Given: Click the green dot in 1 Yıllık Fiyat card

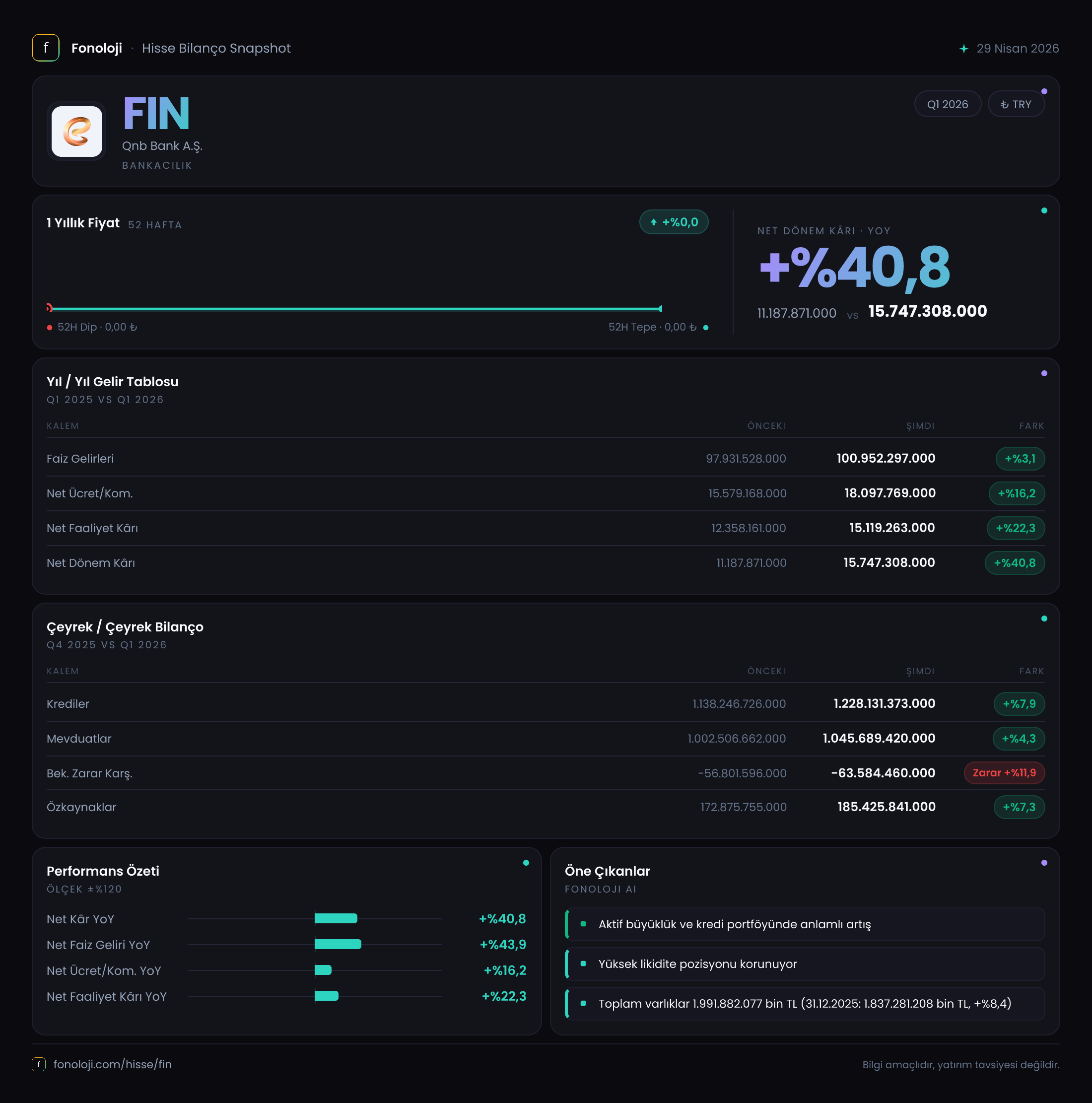Looking at the screenshot, I should click(x=1044, y=210).
